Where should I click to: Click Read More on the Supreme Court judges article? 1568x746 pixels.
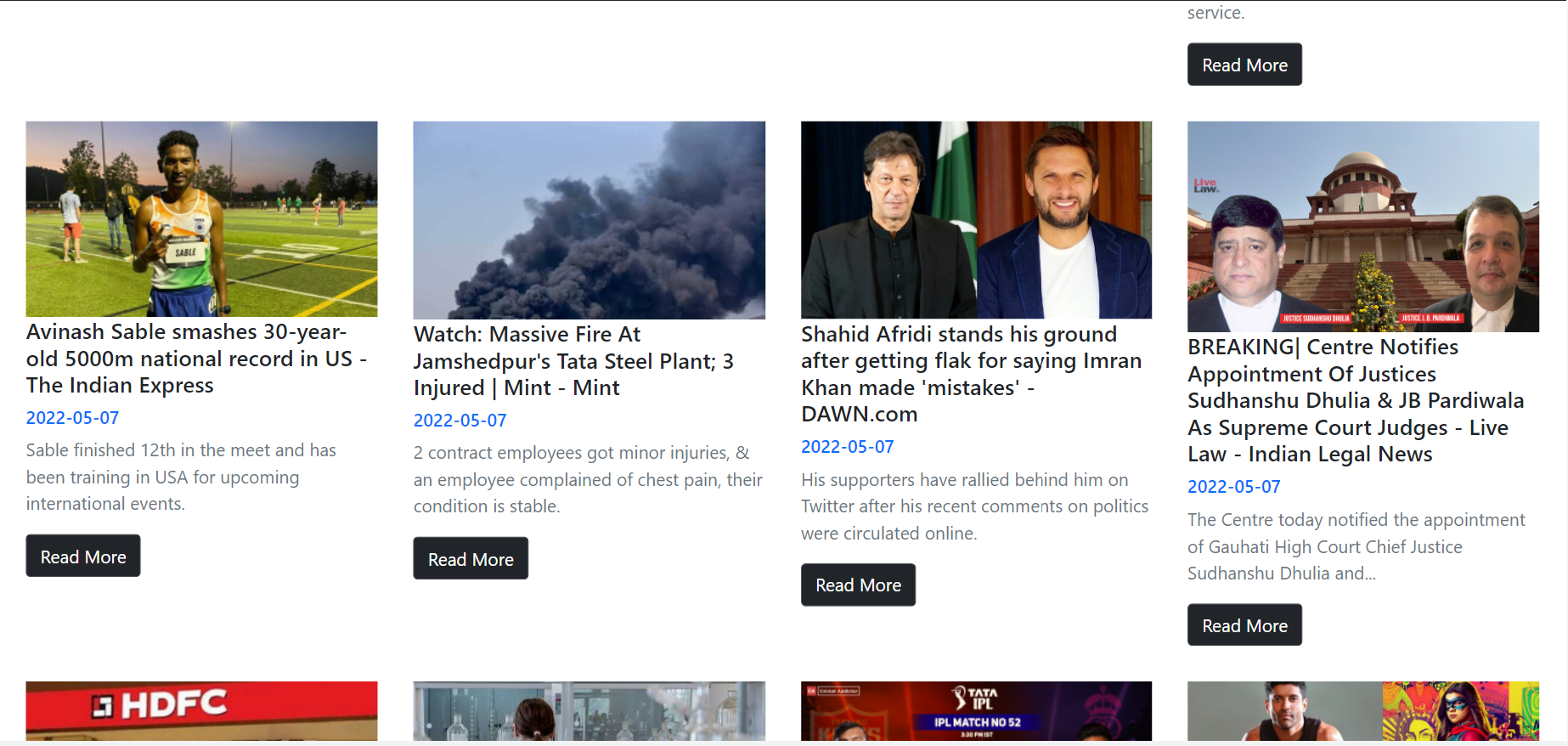coord(1244,624)
